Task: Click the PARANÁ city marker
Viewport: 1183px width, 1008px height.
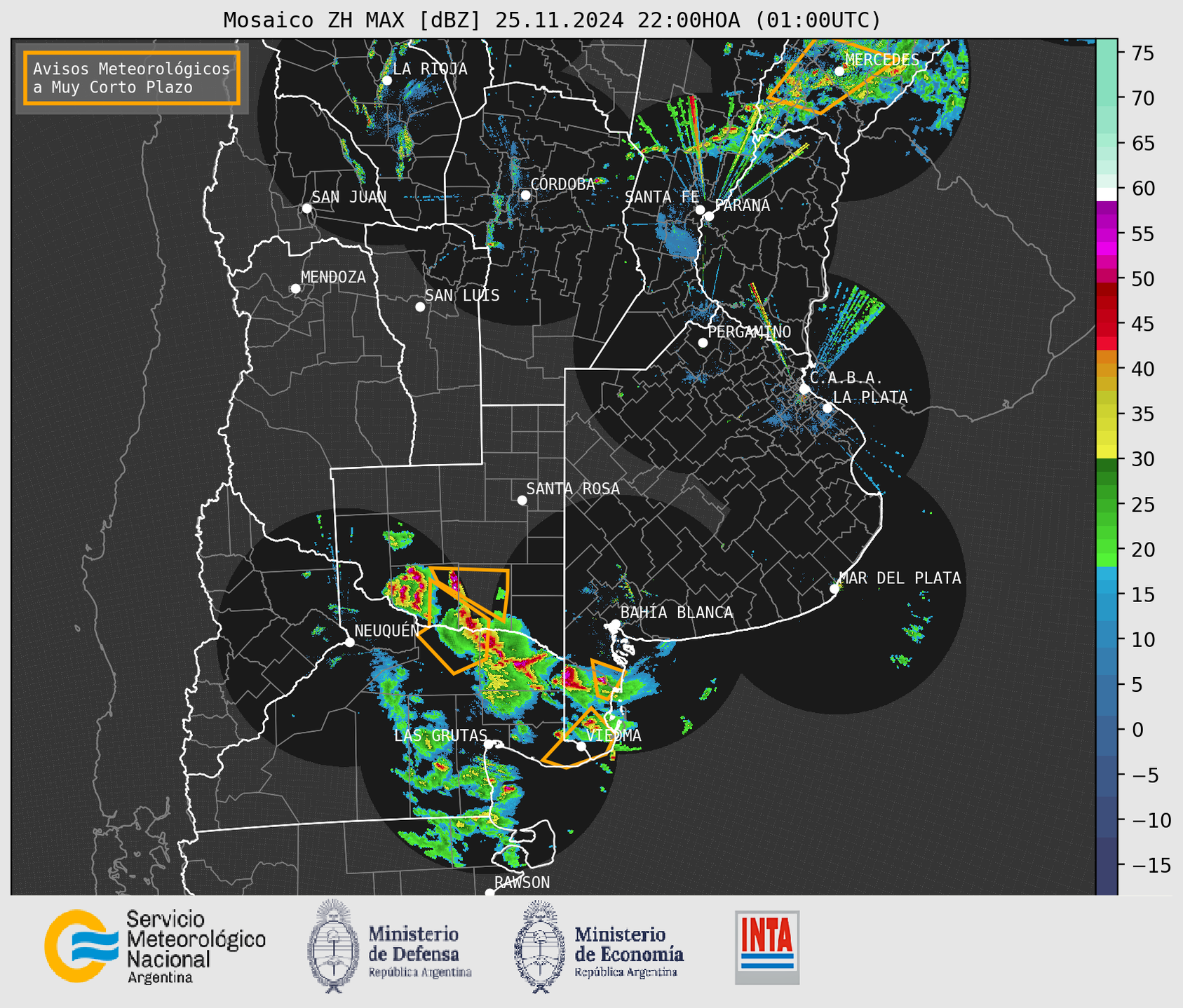Action: click(x=709, y=216)
